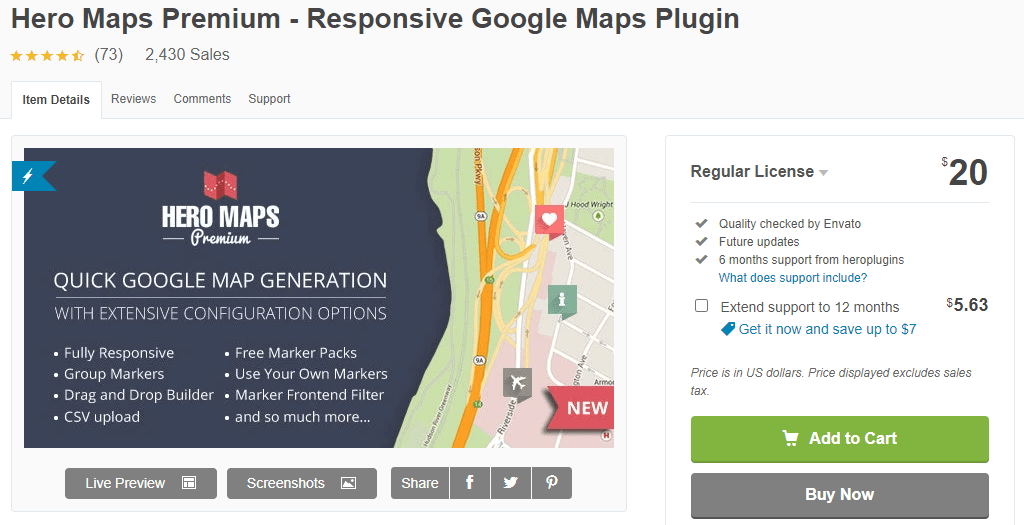Share the item on Facebook
The image size is (1024, 525).
pos(470,483)
